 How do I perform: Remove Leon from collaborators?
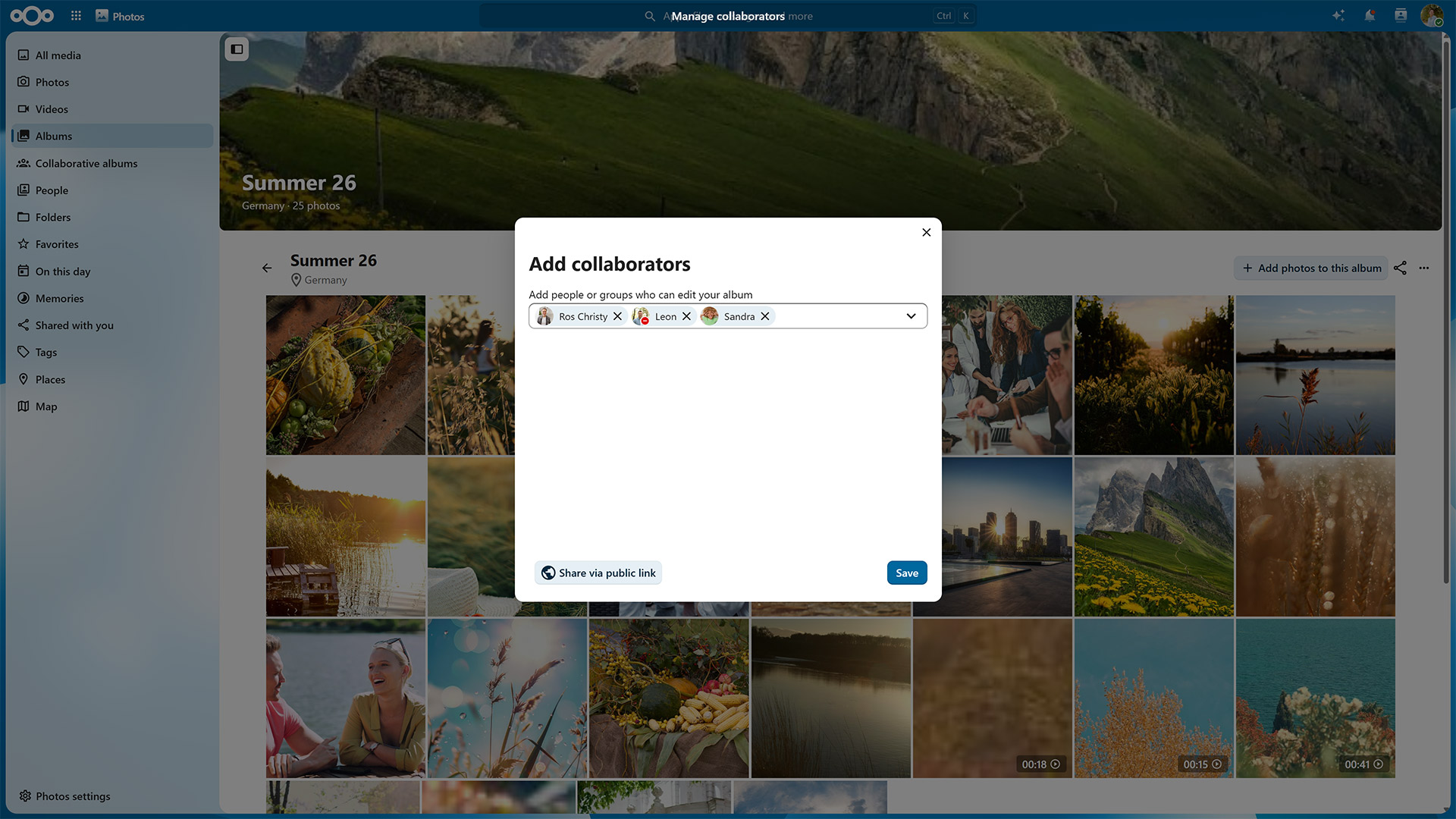click(686, 316)
